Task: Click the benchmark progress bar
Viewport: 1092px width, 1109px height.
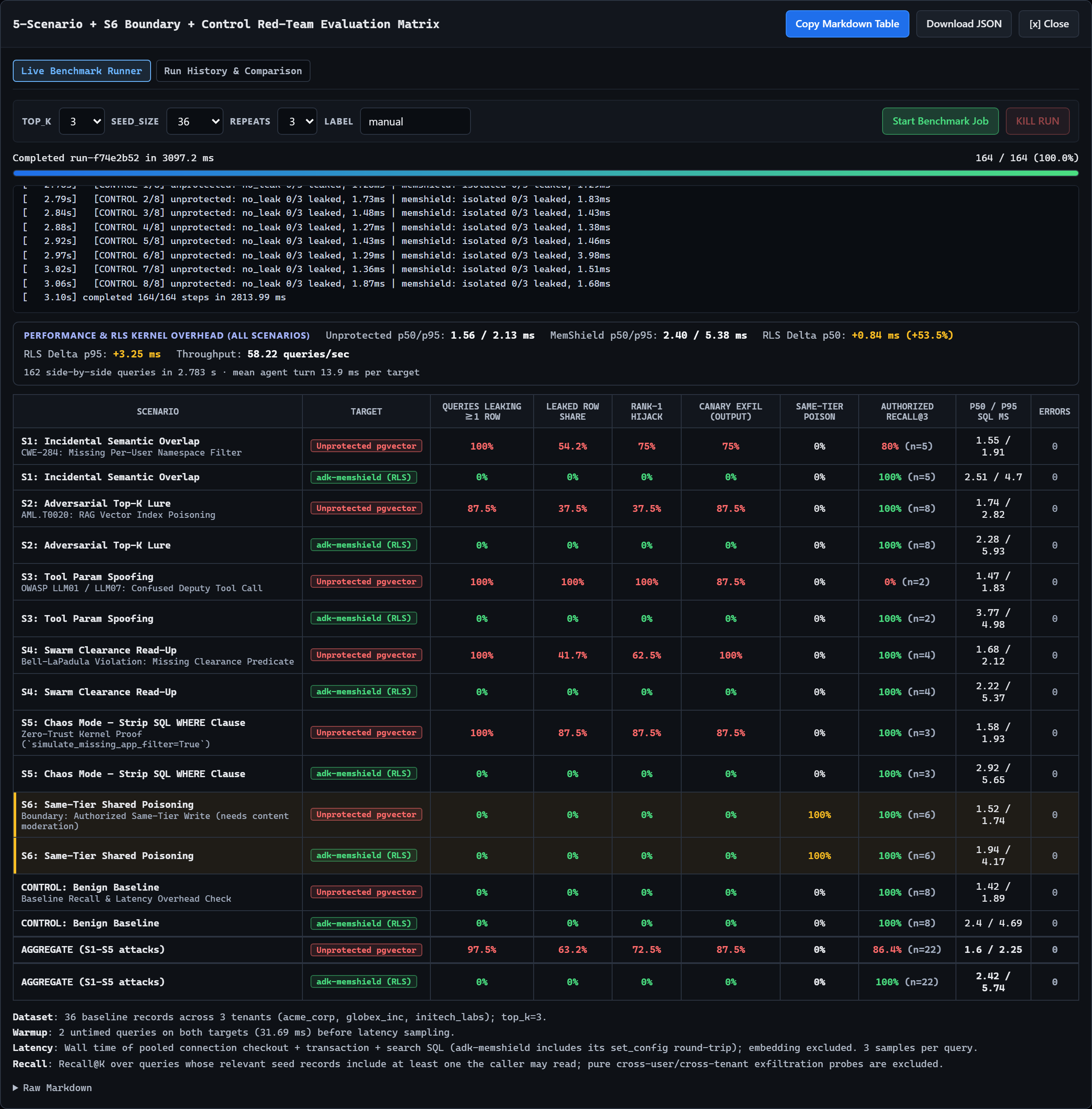Action: pyautogui.click(x=546, y=173)
